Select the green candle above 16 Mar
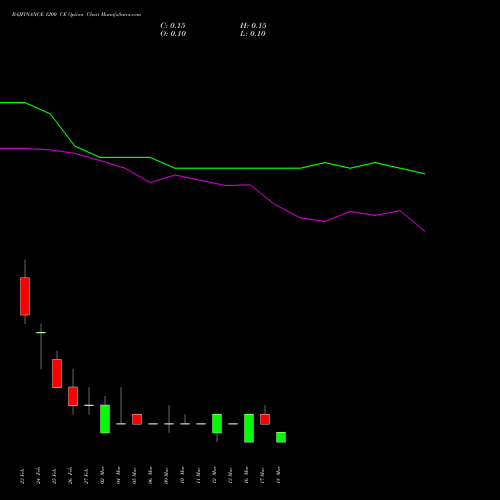Image resolution: width=500 pixels, height=500 pixels. (249, 428)
